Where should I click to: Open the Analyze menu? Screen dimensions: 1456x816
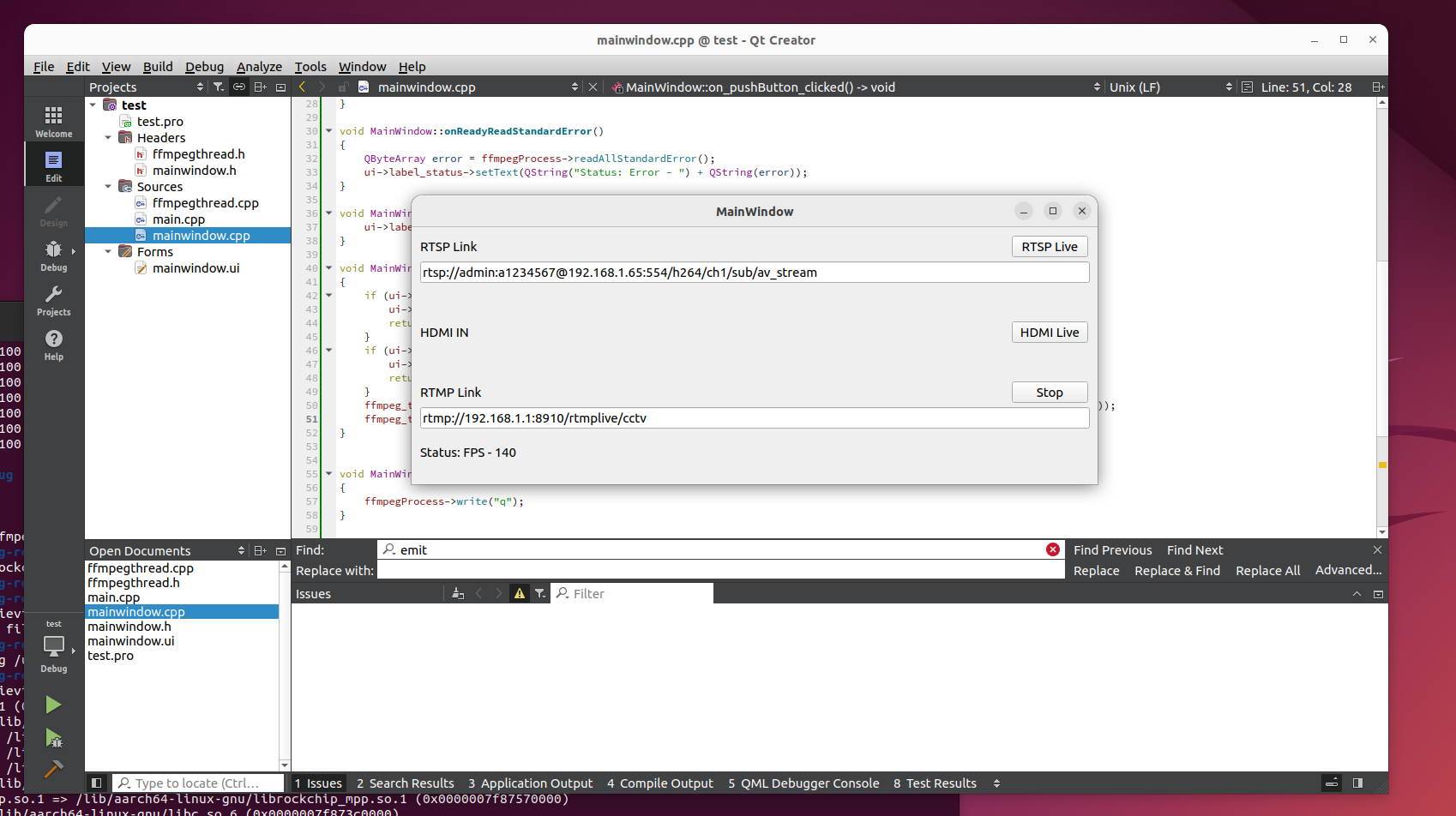coord(259,66)
